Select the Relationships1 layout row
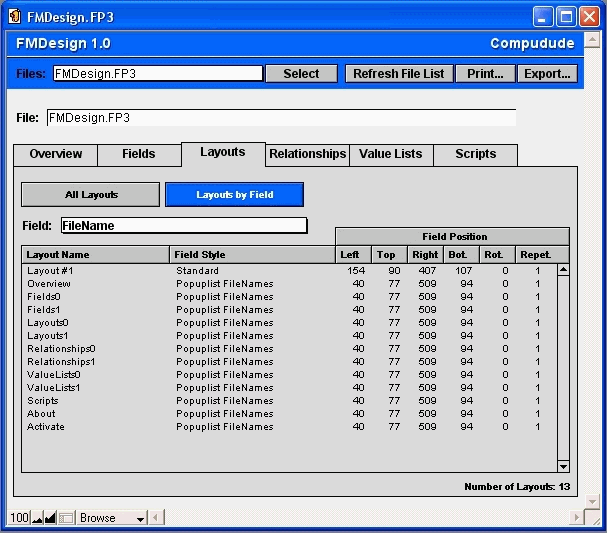 [x=290, y=362]
